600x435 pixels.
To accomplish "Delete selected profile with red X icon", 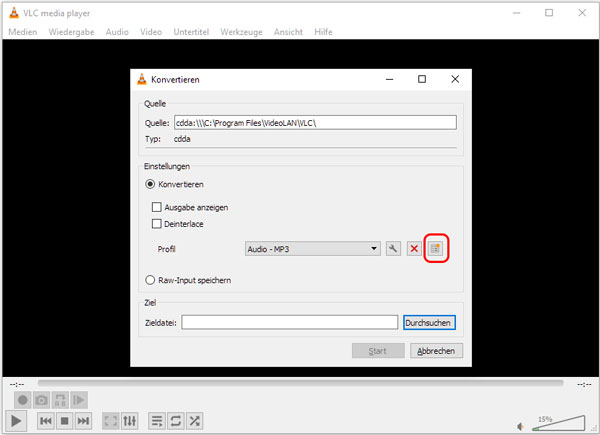I will click(x=414, y=249).
